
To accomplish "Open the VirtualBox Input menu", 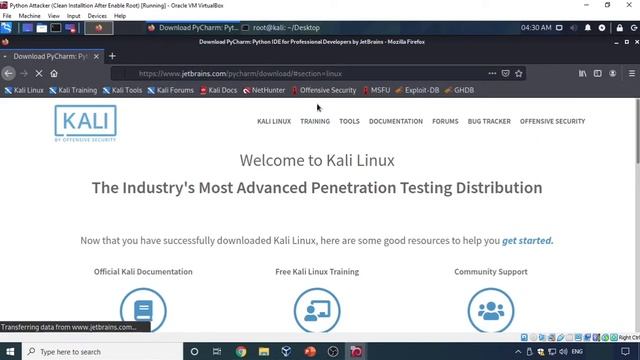I will coord(73,16).
